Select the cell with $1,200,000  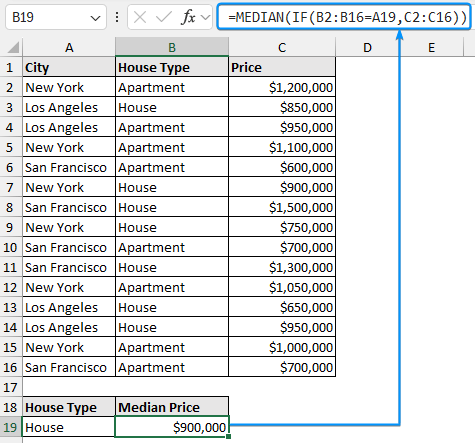point(282,87)
